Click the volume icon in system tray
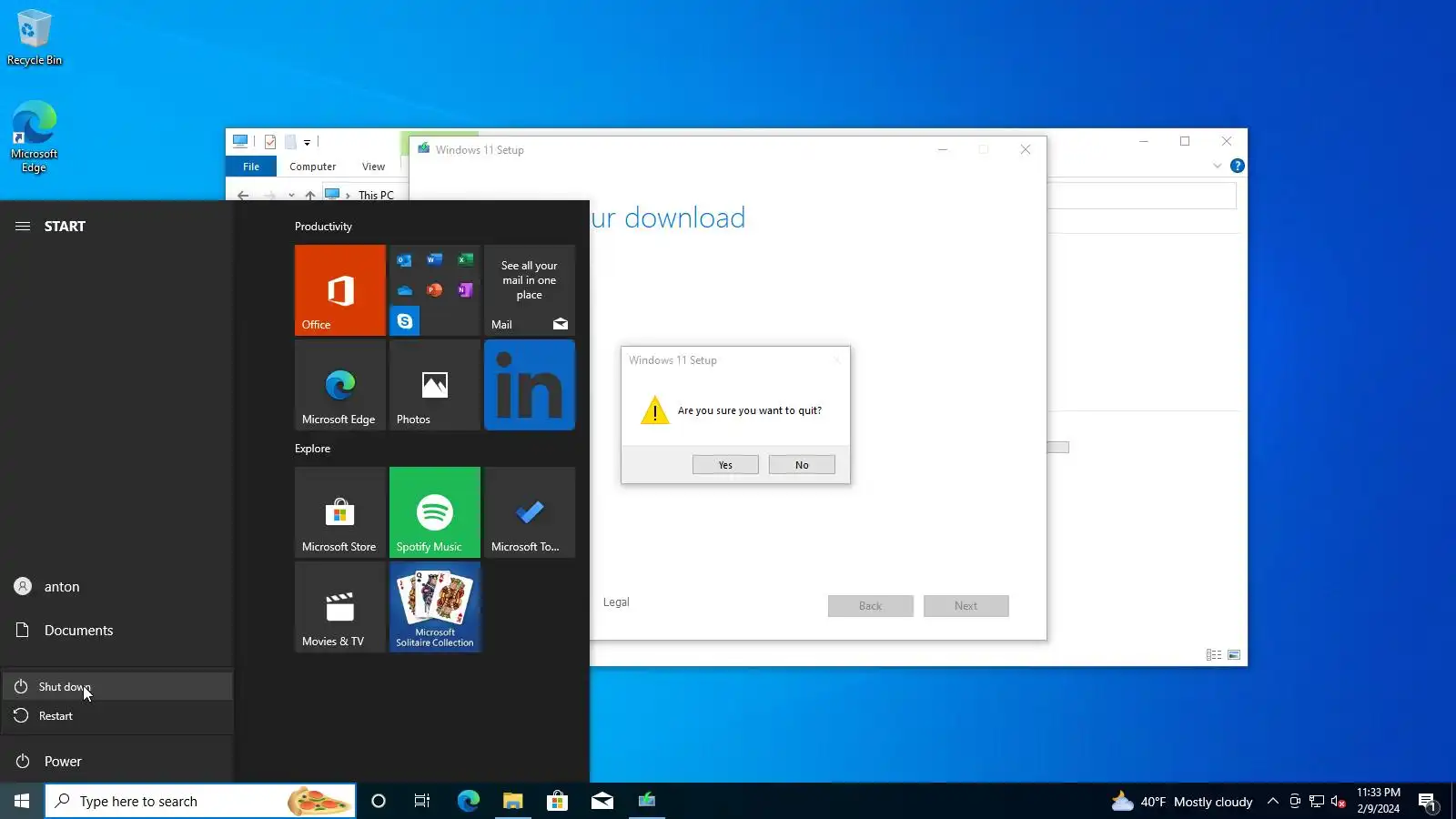Screen dimensions: 1456x819 point(1338,802)
